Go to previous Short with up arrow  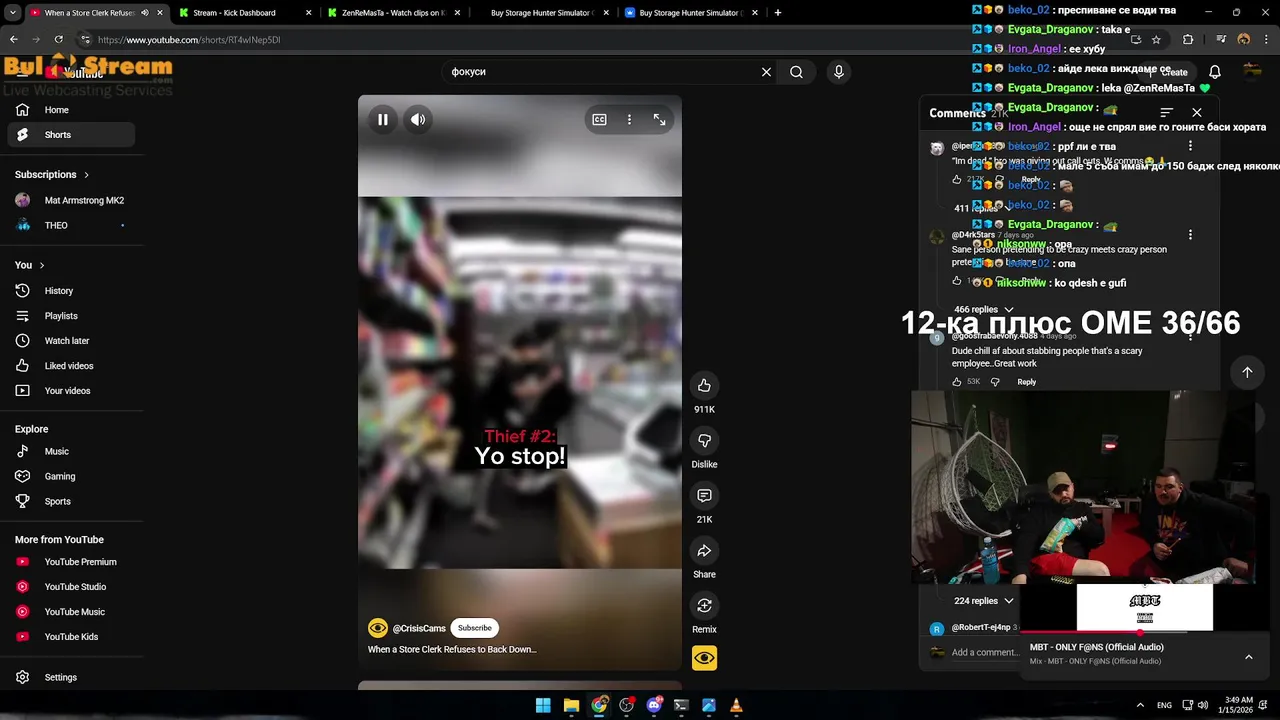pos(1247,372)
